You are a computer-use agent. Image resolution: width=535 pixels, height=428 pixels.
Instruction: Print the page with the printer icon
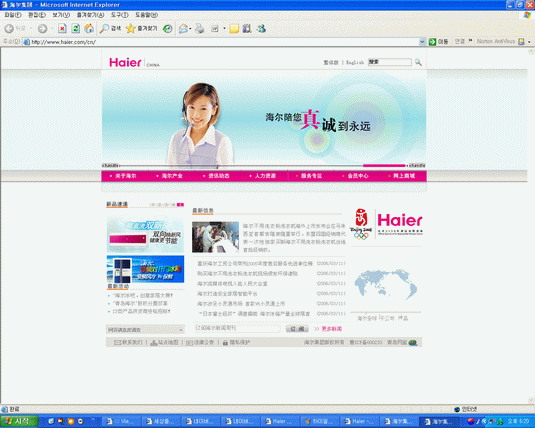coord(200,29)
